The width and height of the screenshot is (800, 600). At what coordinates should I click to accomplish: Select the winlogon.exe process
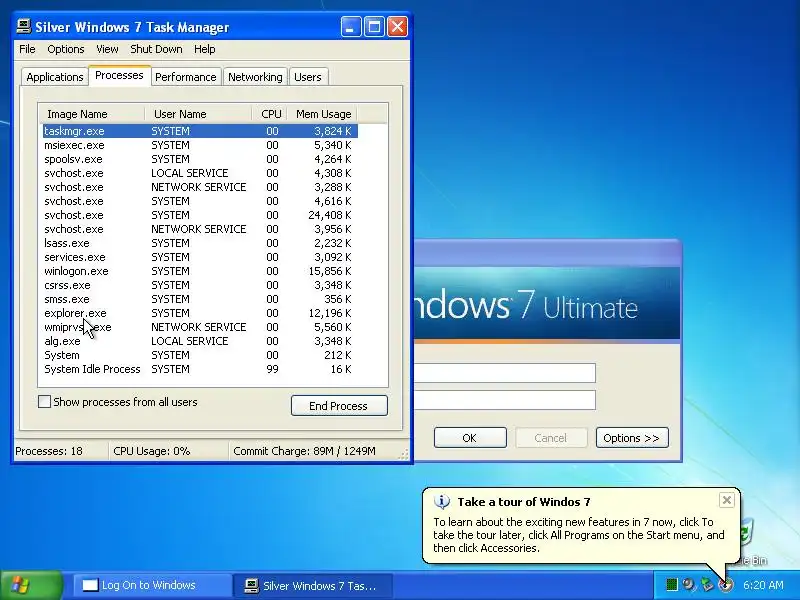(x=200, y=271)
